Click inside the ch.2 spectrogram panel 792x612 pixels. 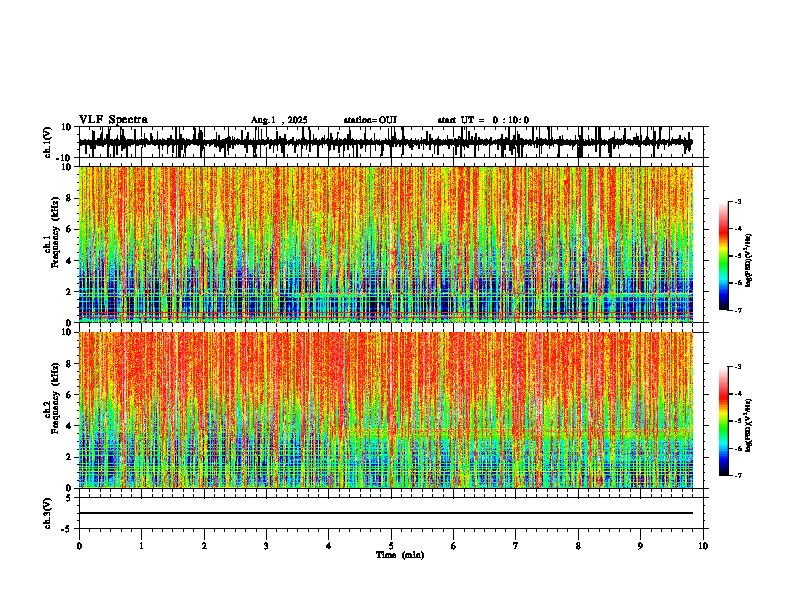(386, 410)
